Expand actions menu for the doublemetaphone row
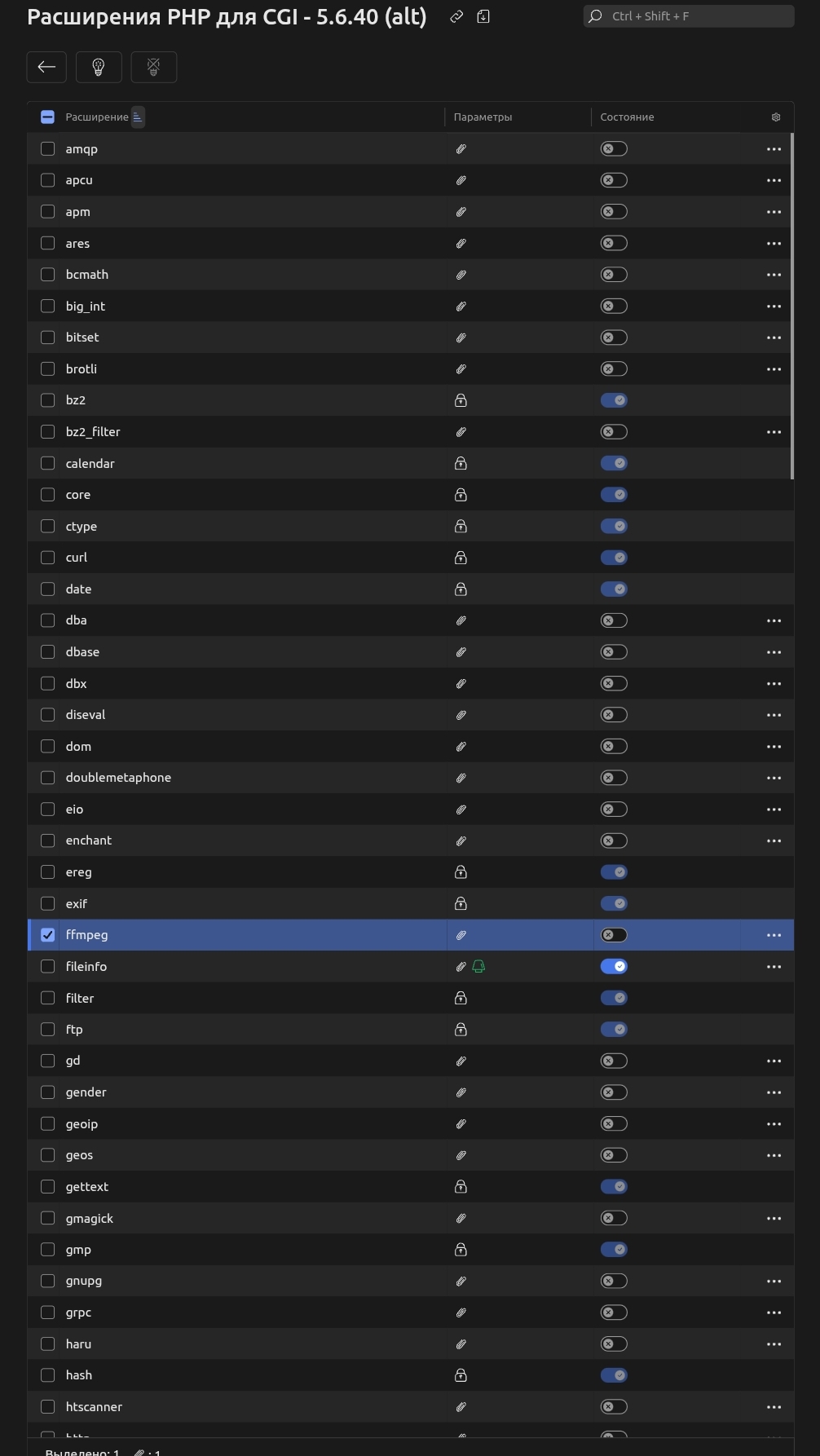Viewport: 820px width, 1456px height. coord(774,778)
